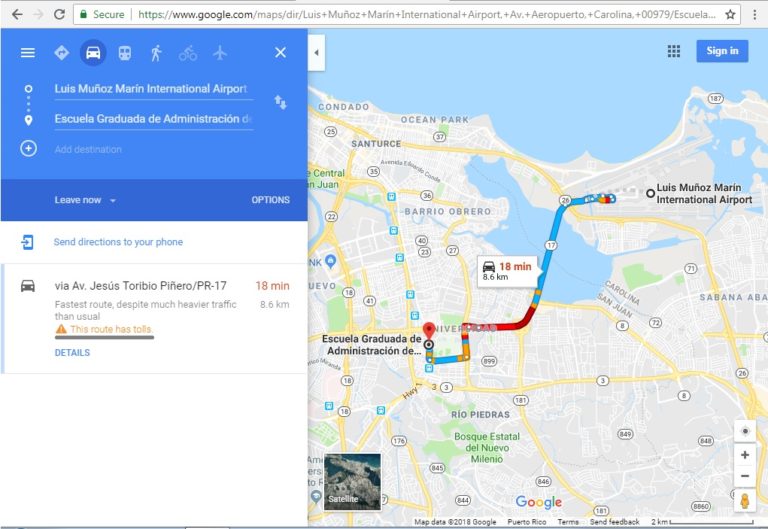Choose walking directions mode
Image resolution: width=768 pixels, height=529 pixels.
click(156, 52)
